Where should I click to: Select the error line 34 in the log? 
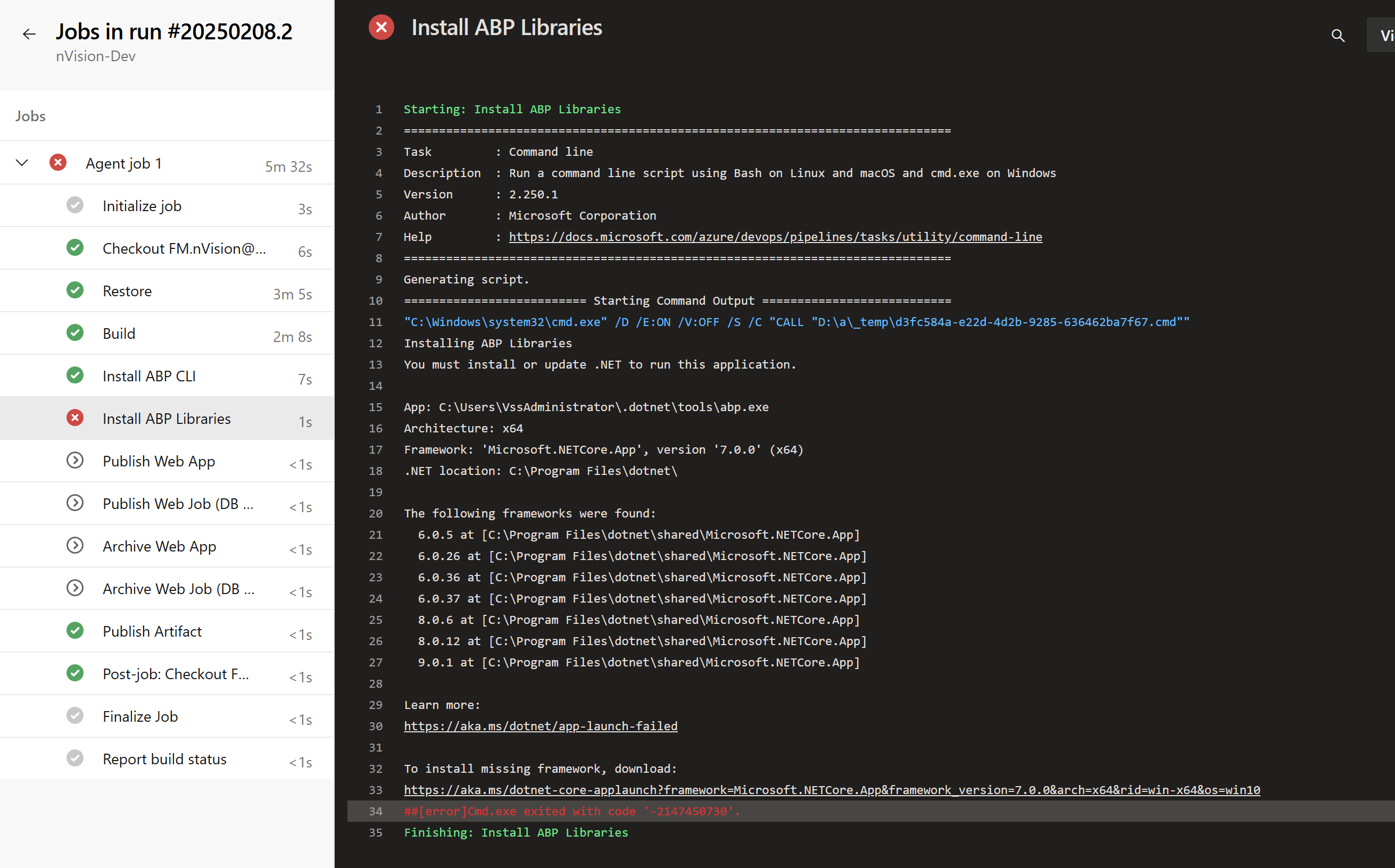tap(572, 811)
